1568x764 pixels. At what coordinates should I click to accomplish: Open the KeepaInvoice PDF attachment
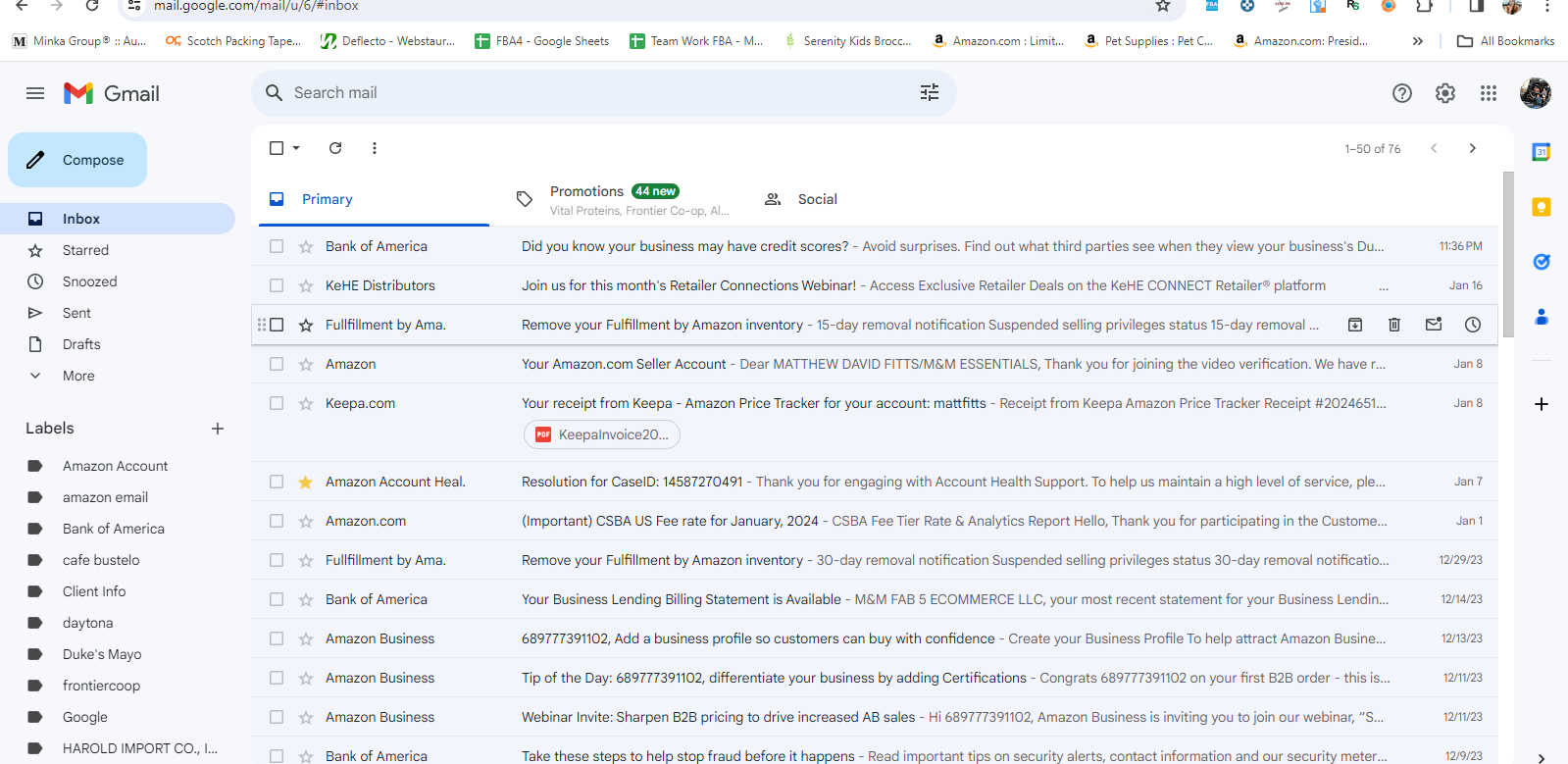tap(602, 434)
